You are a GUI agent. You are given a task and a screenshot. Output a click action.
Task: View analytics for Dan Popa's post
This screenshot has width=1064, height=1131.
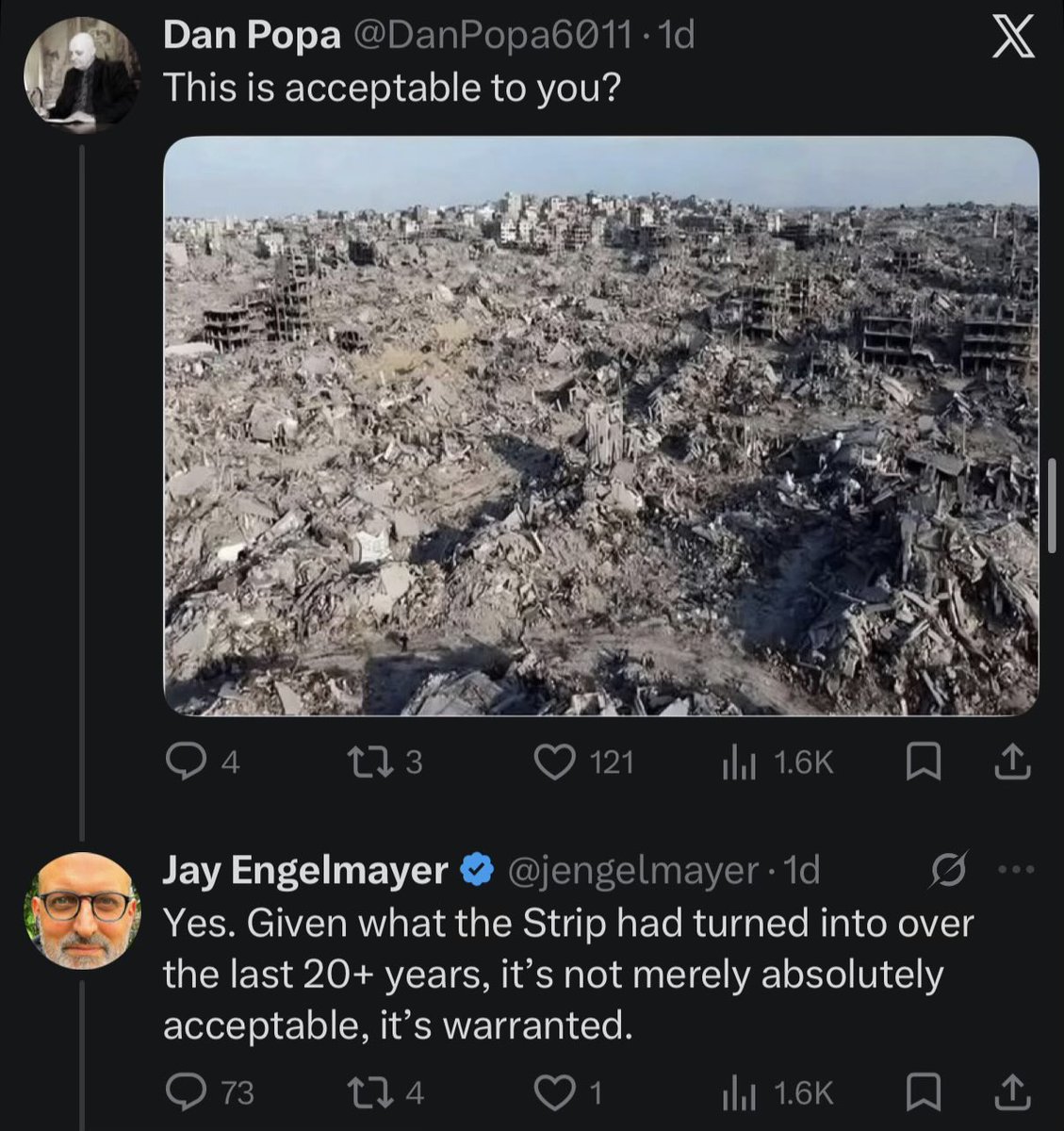tap(778, 762)
